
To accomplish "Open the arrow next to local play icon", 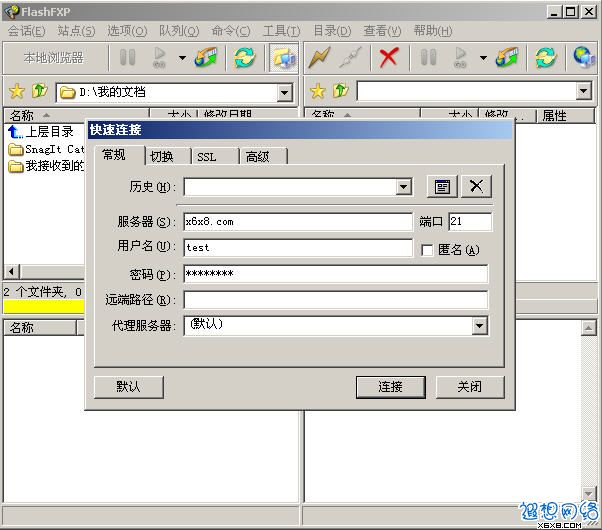I will click(182, 58).
